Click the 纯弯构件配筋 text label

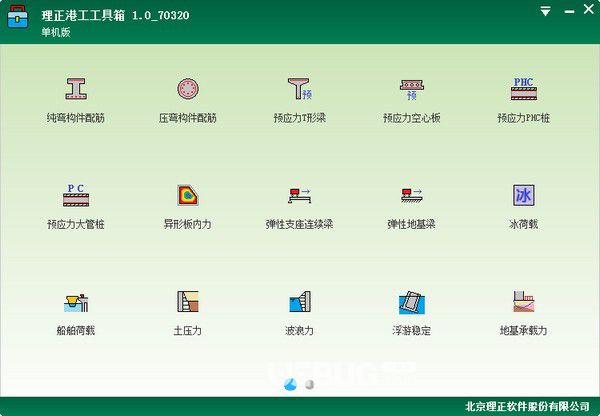coord(76,118)
